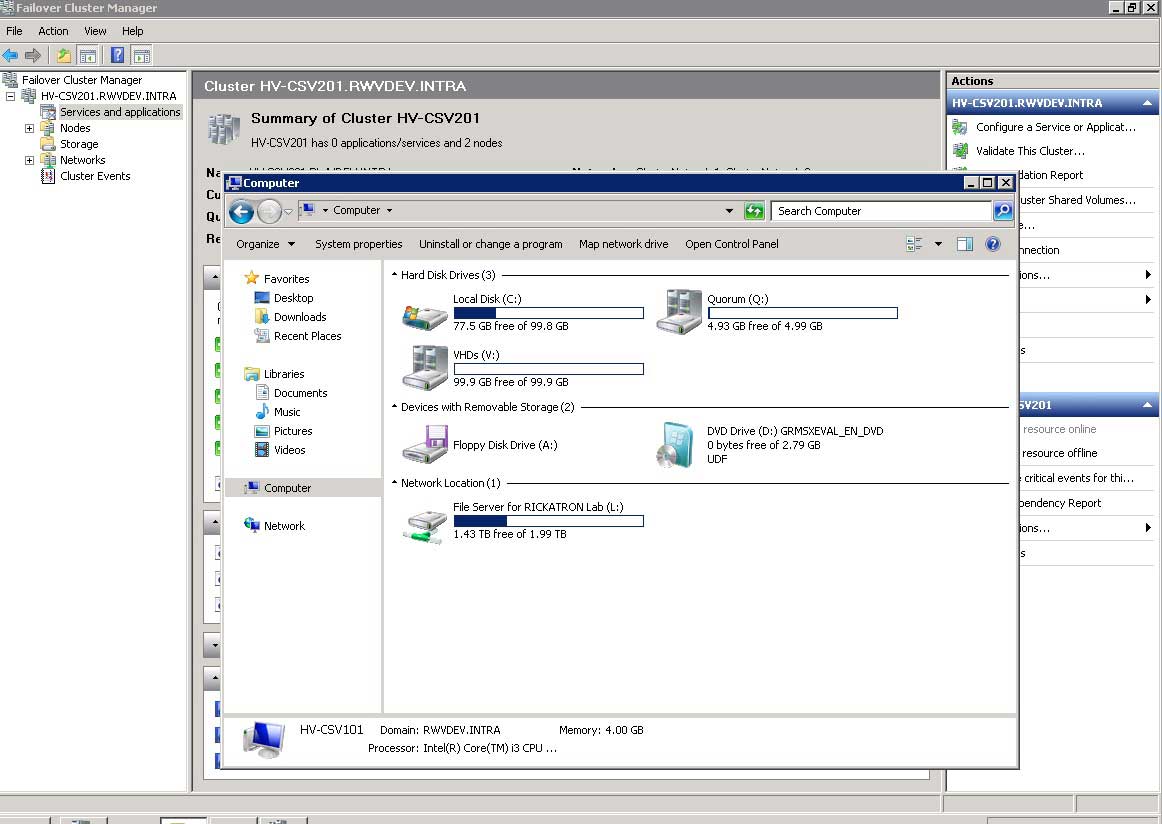
Task: Collapse the Devices with Removable Storage group
Action: (x=394, y=406)
